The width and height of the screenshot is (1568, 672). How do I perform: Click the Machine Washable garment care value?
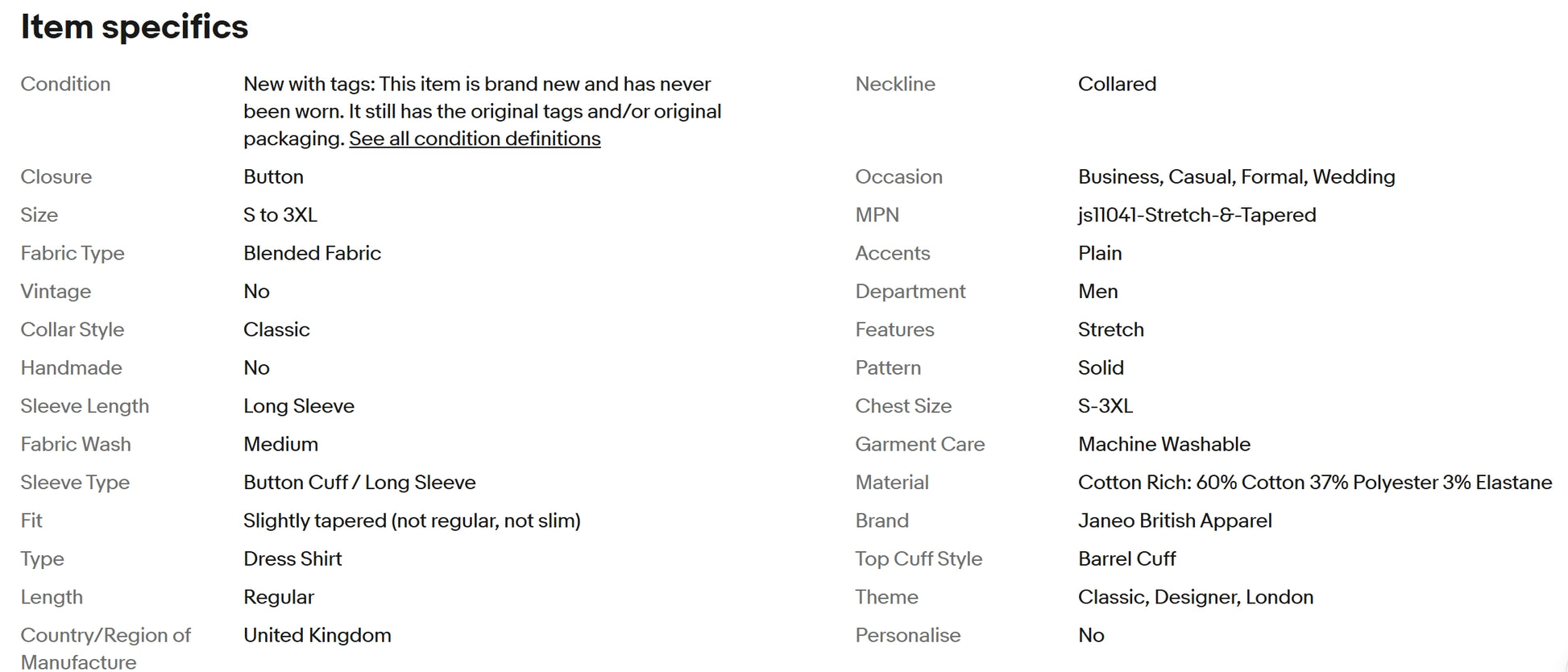click(1164, 444)
